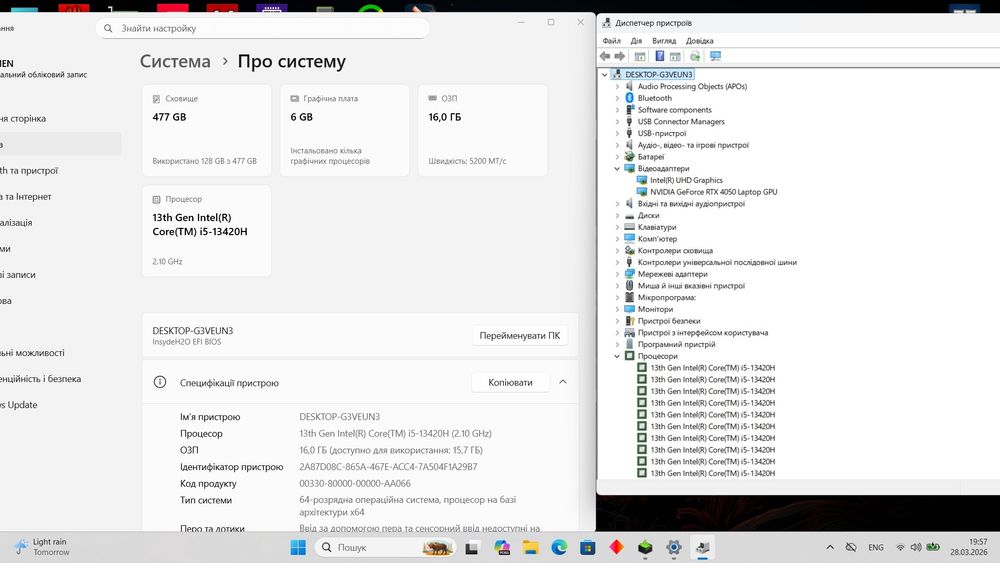Click the Система breadcrumb link

[175, 61]
